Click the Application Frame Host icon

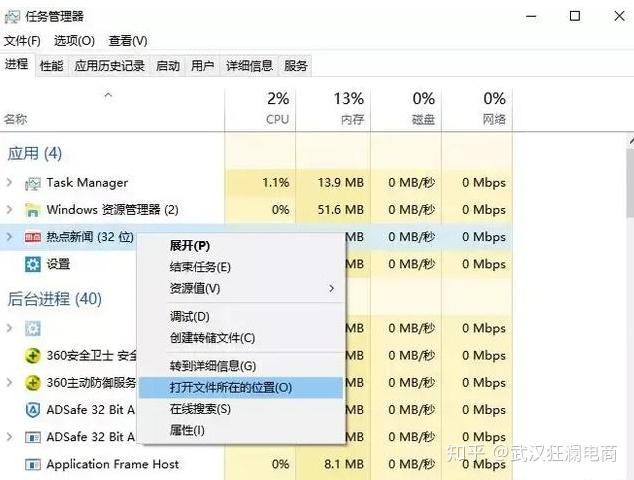(32, 464)
